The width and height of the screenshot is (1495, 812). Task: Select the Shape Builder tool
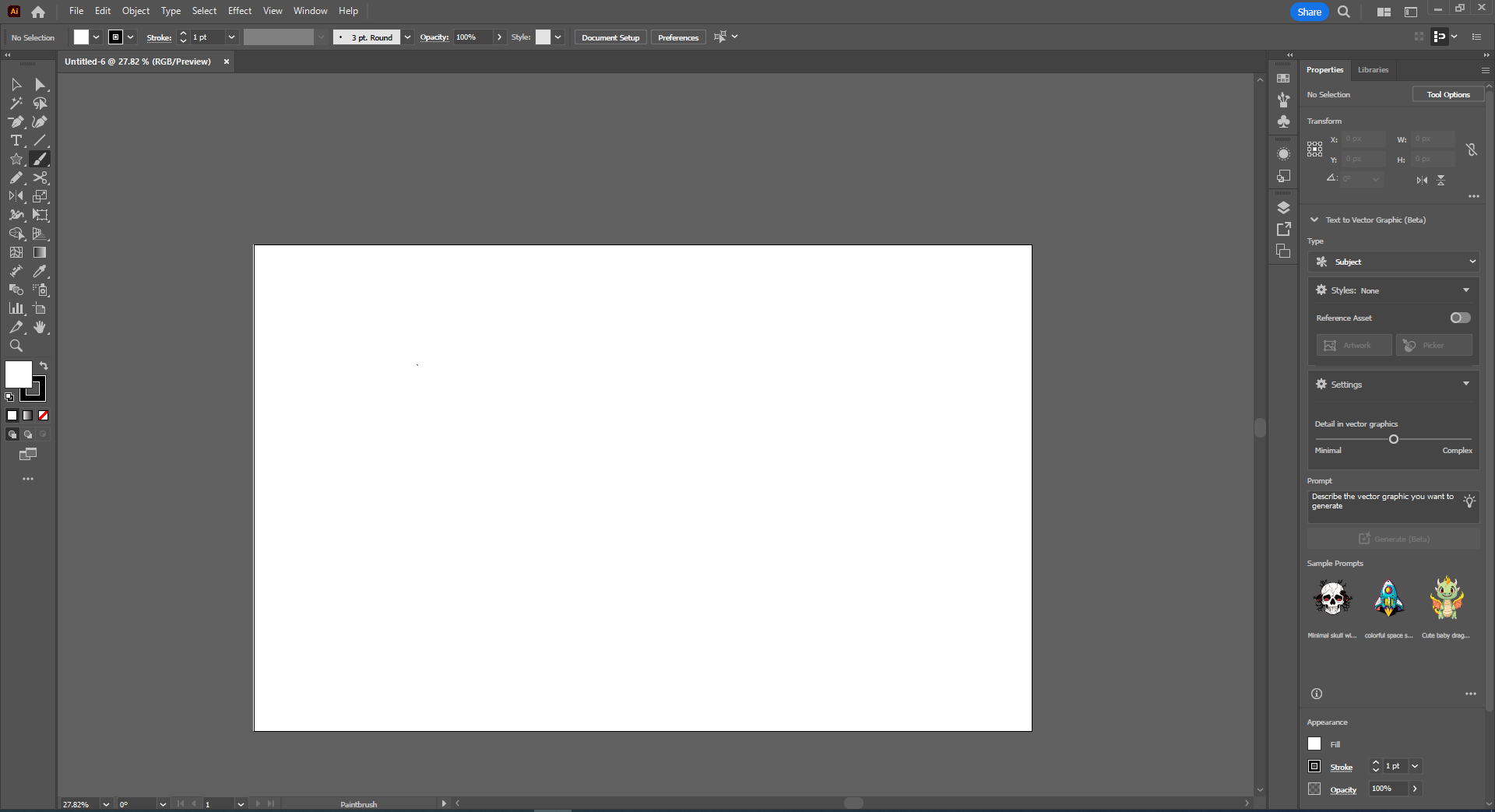click(x=16, y=234)
